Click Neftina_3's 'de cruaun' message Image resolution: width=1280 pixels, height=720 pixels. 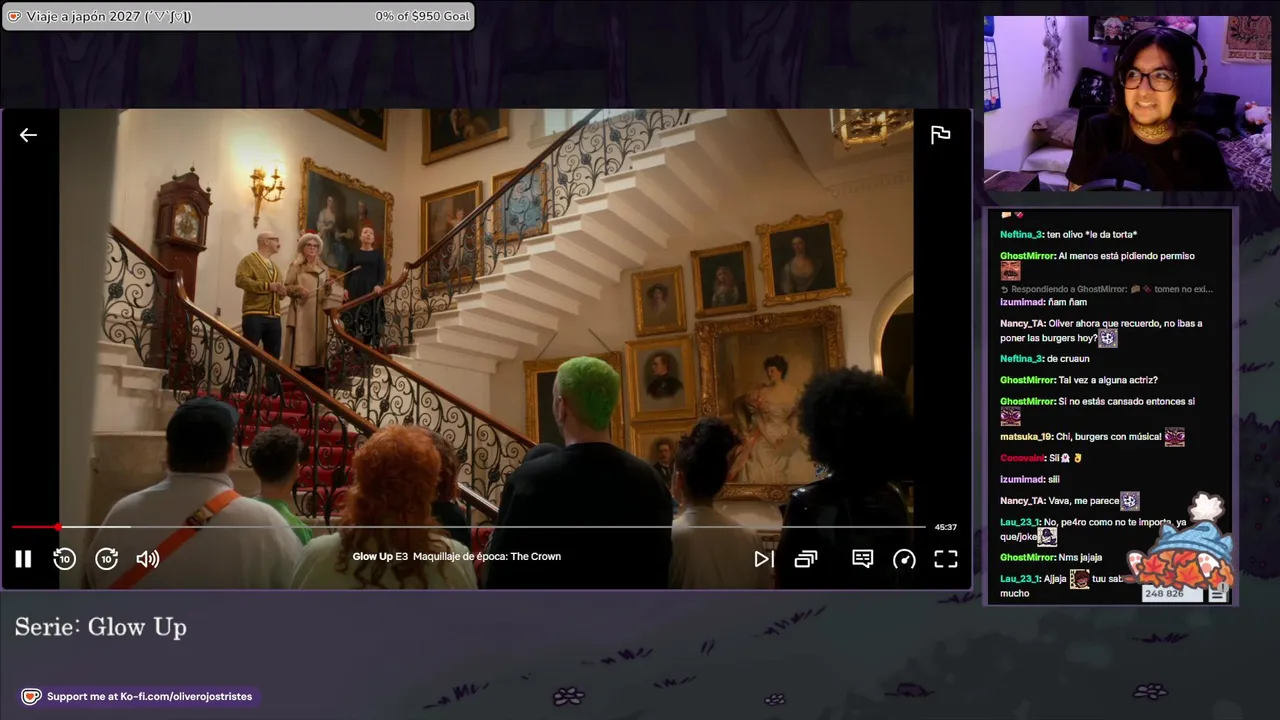[1044, 359]
